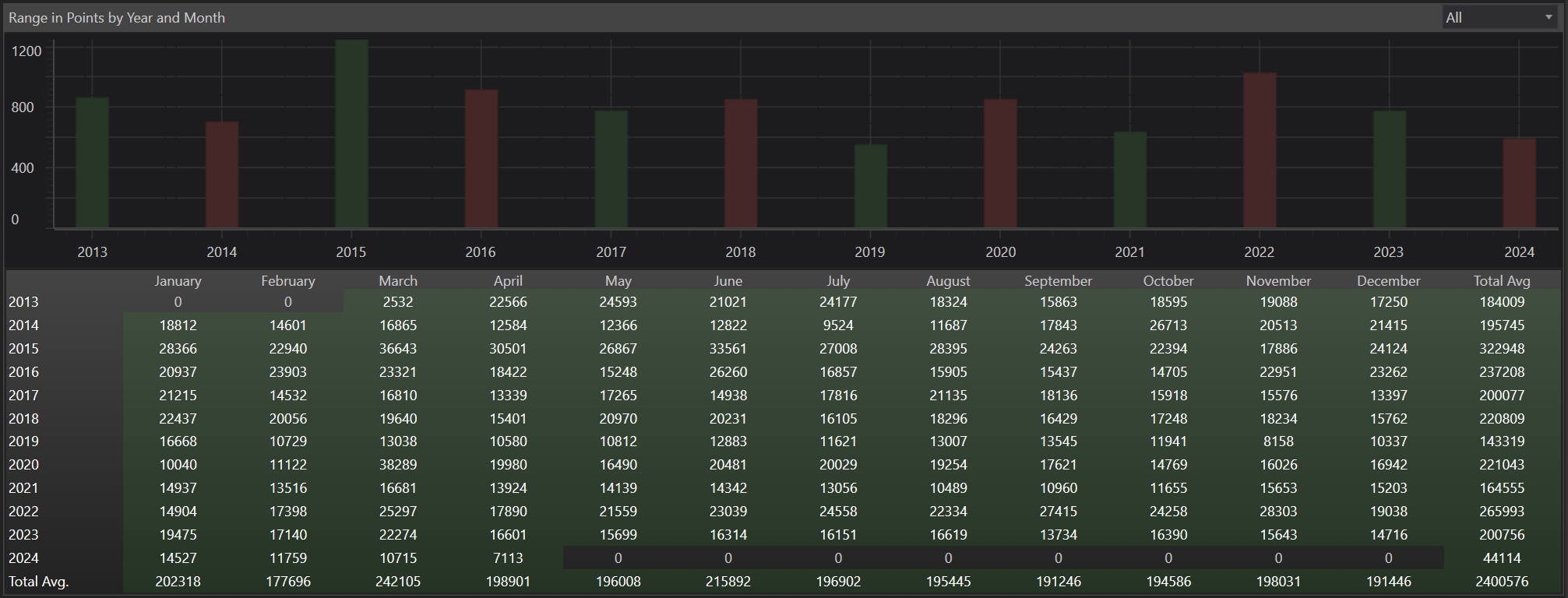
Task: Select the 2016 row label in table
Action: point(23,372)
